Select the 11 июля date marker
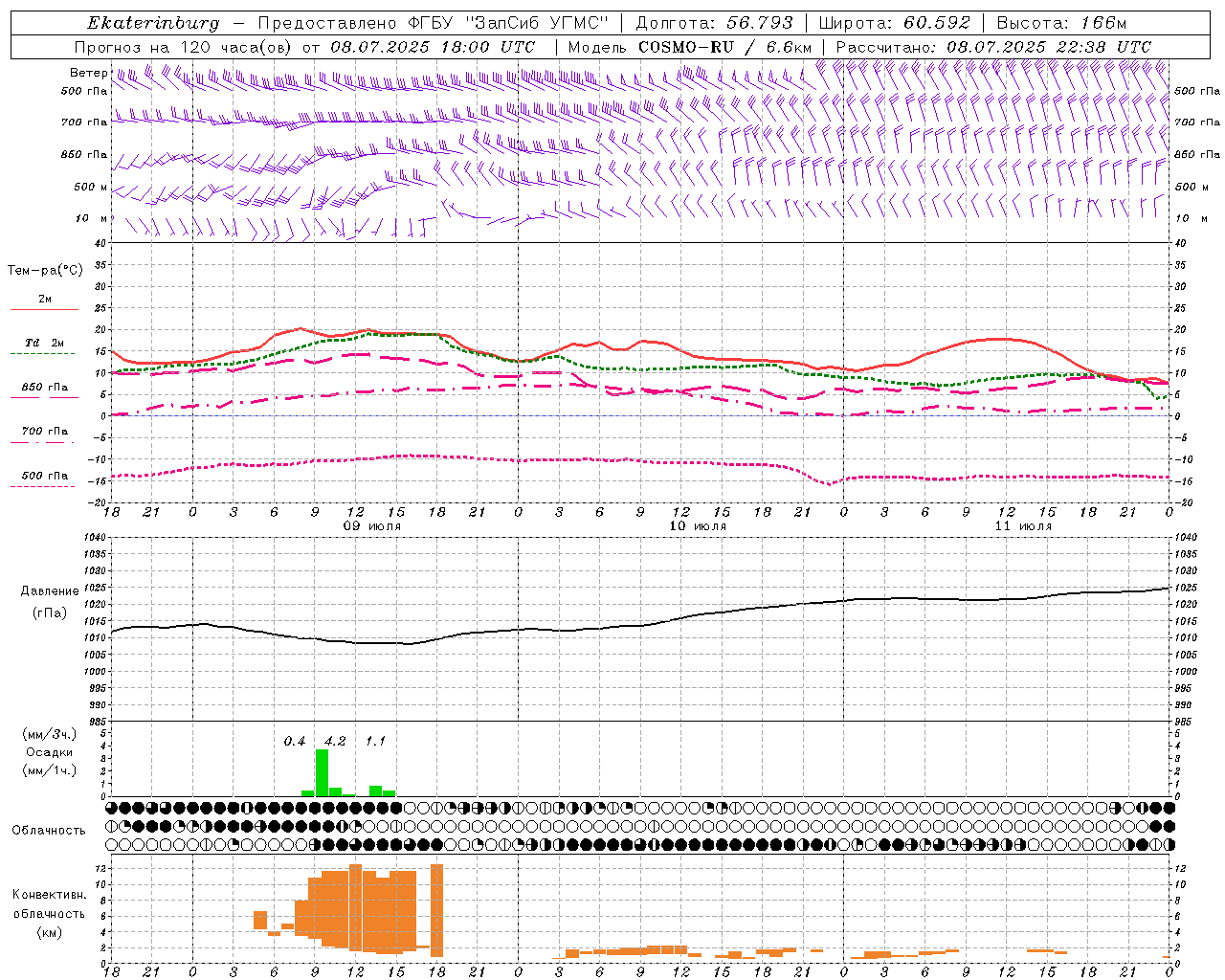This screenshot has height=980, width=1225. pyautogui.click(x=1023, y=526)
